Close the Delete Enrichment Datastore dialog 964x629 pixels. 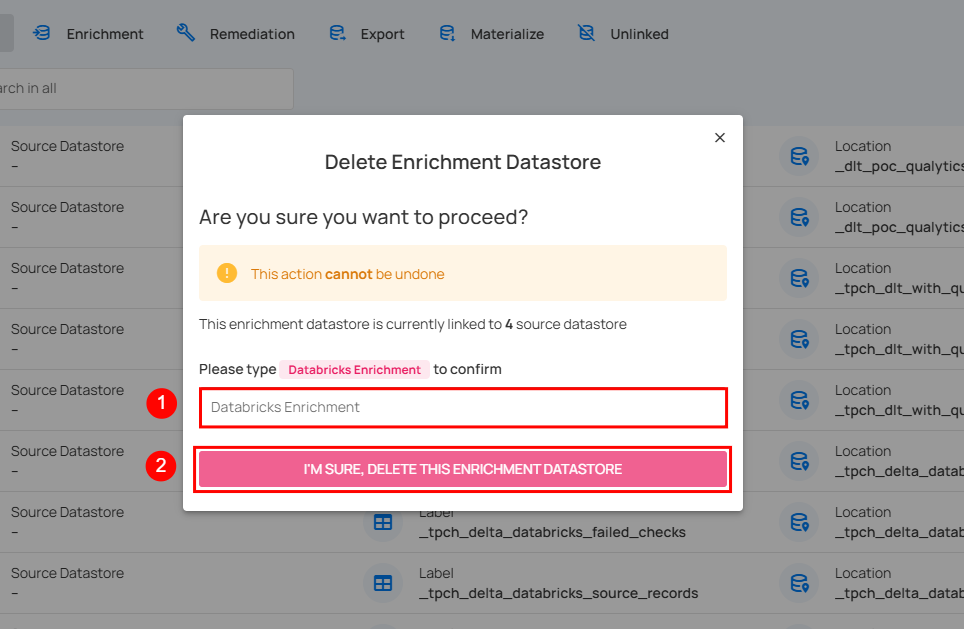720,138
